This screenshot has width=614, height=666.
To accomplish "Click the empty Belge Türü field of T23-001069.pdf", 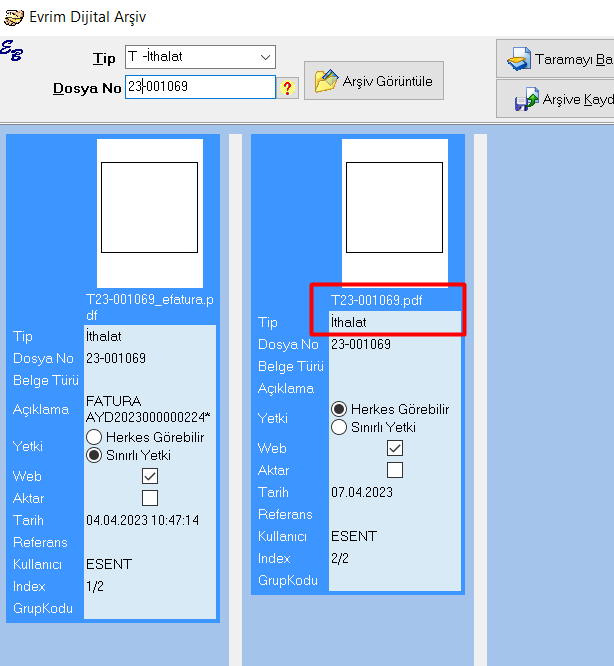I will (394, 366).
